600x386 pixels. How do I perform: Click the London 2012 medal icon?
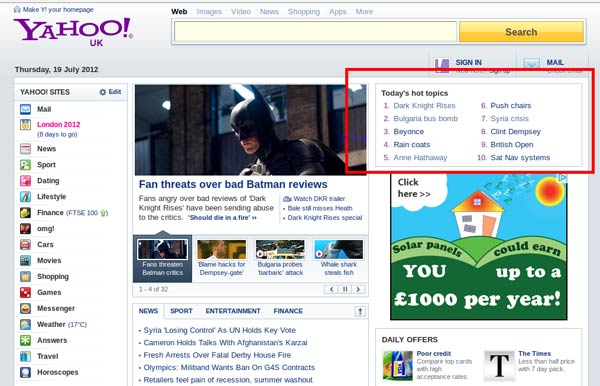tap(26, 125)
